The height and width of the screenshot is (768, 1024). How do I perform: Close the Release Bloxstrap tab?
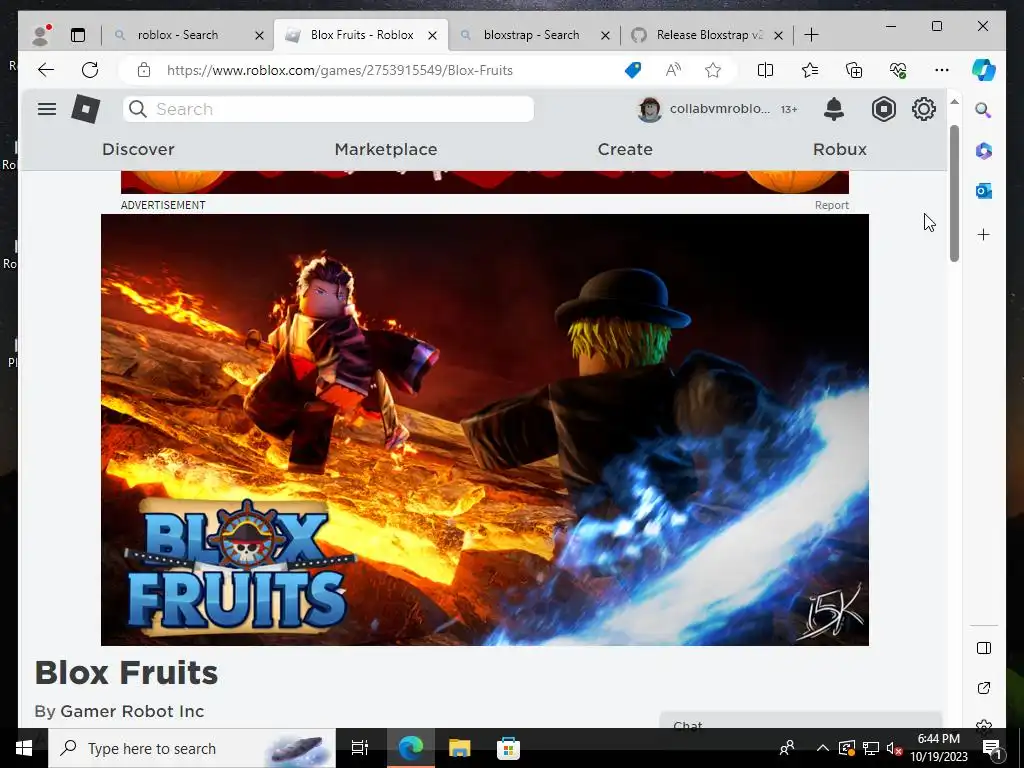coord(778,35)
